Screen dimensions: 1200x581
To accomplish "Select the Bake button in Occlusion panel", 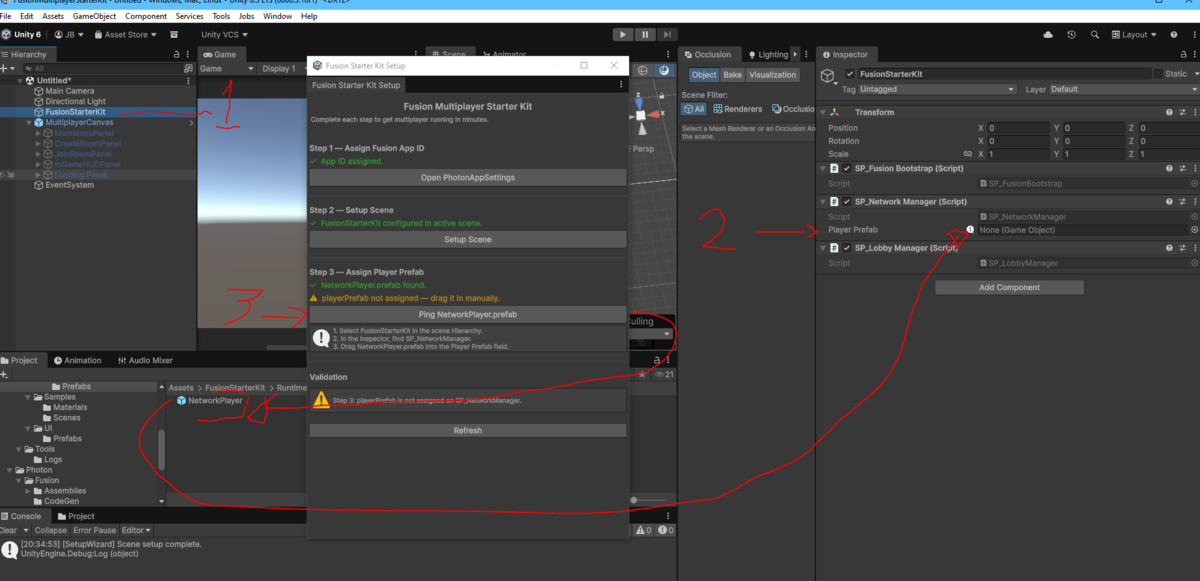I will (733, 75).
